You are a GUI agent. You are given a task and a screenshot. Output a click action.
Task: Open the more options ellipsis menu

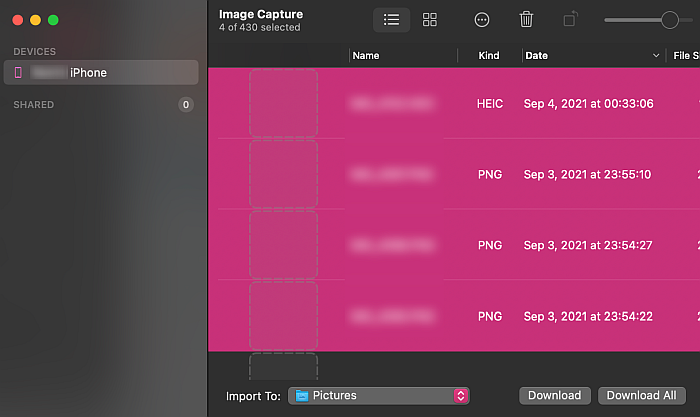tap(482, 20)
